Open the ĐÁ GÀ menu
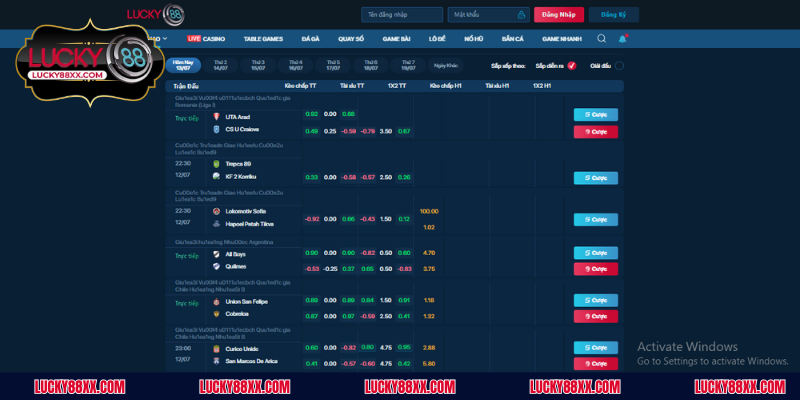 coord(311,39)
